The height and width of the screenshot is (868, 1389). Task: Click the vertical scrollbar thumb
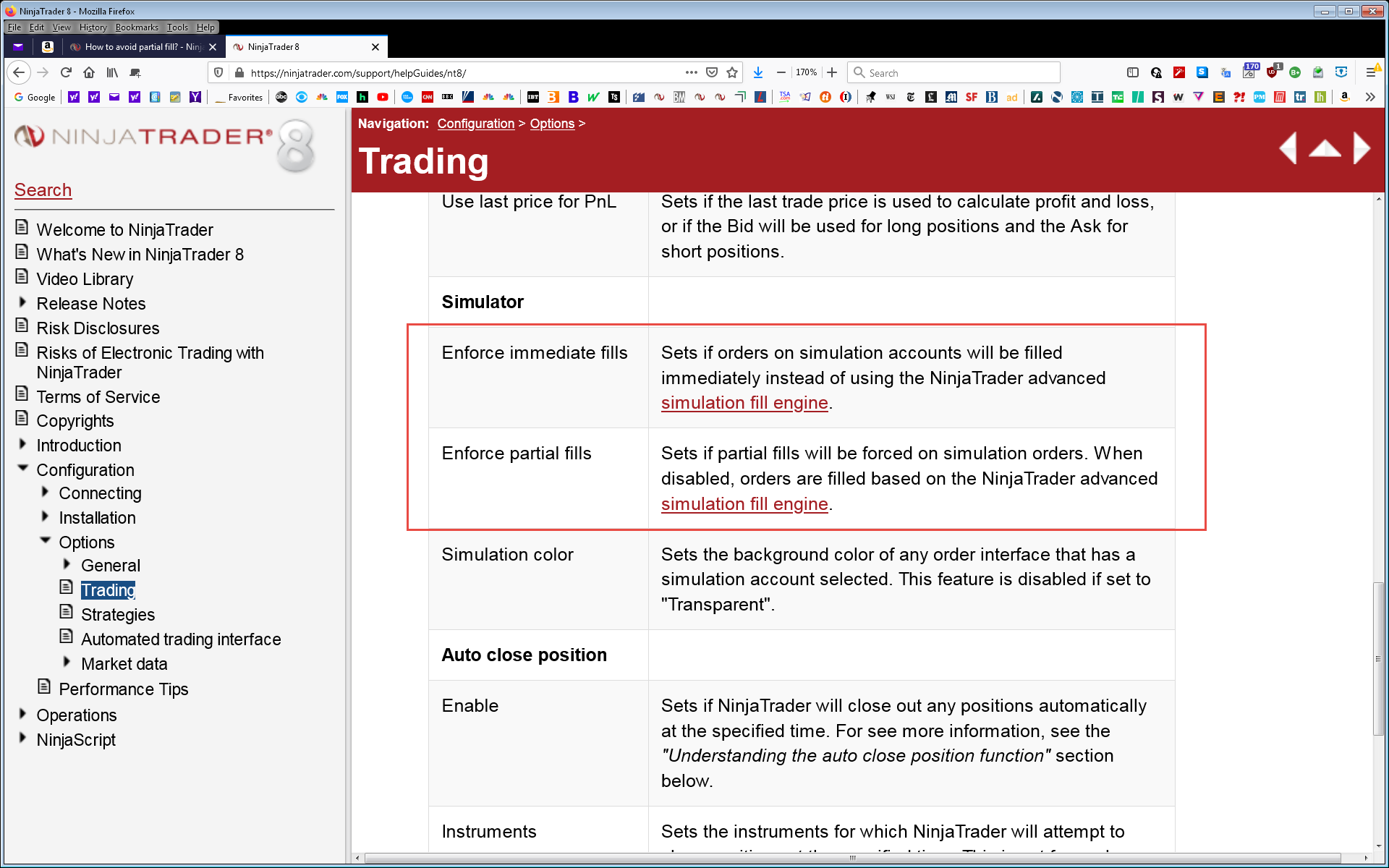1378,658
